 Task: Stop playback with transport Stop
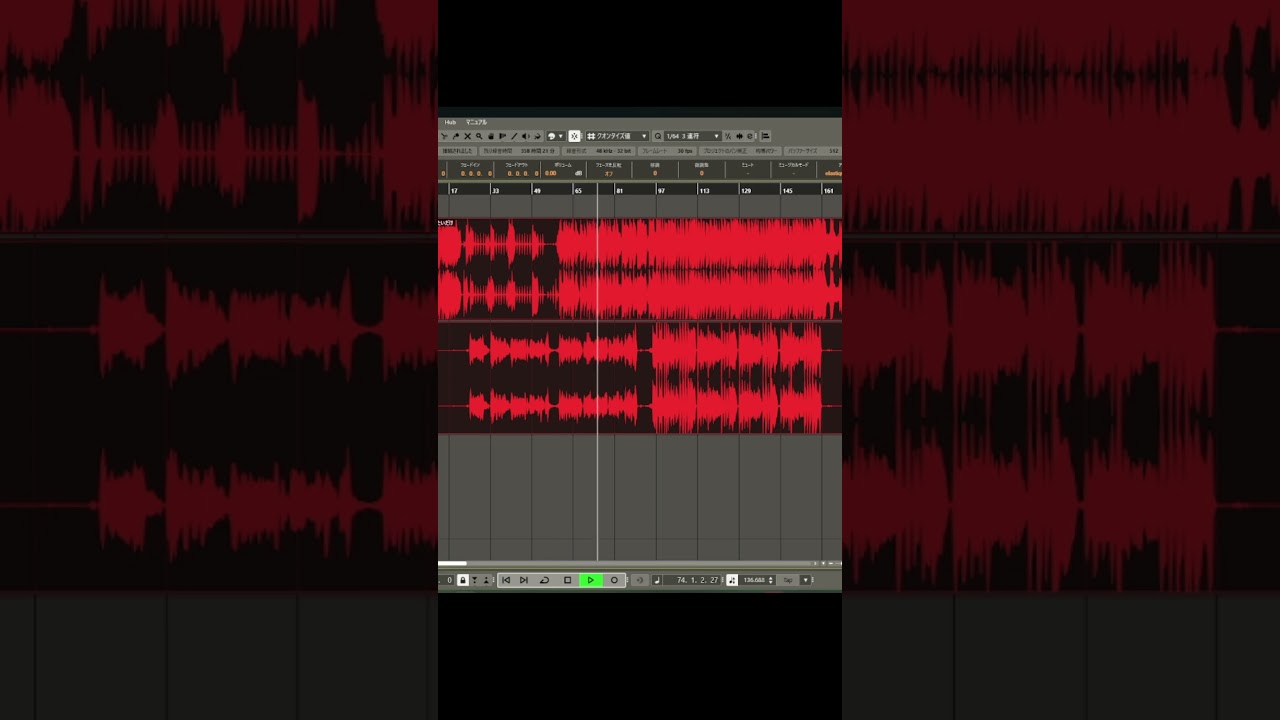568,580
